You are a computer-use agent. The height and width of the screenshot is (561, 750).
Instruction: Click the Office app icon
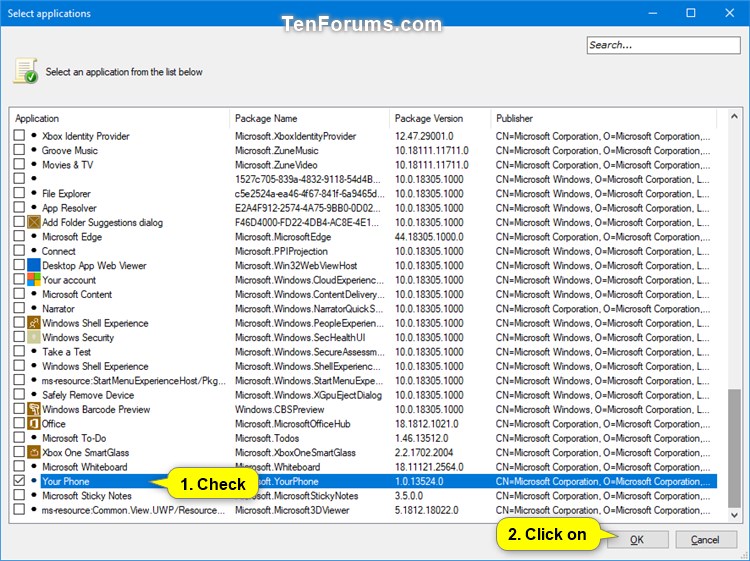tap(34, 423)
